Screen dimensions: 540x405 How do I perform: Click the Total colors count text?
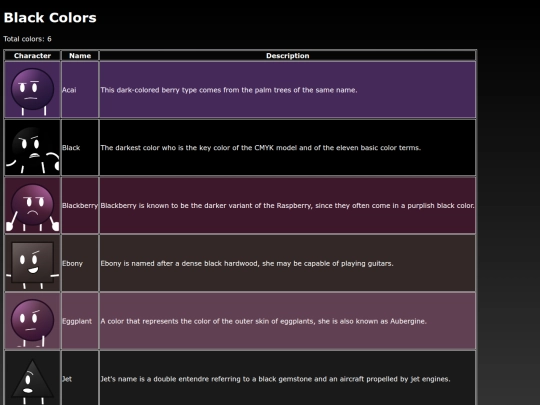click(28, 39)
